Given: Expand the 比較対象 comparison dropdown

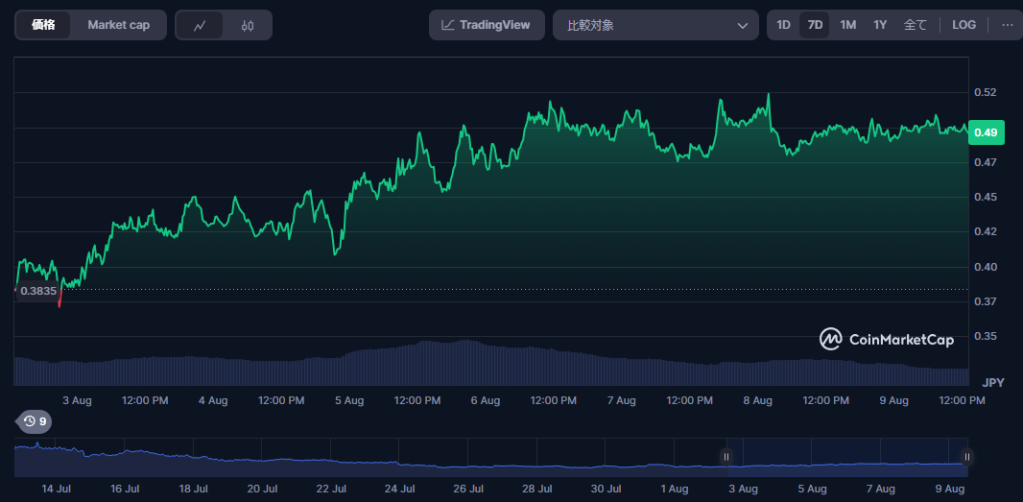Looking at the screenshot, I should pyautogui.click(x=656, y=25).
